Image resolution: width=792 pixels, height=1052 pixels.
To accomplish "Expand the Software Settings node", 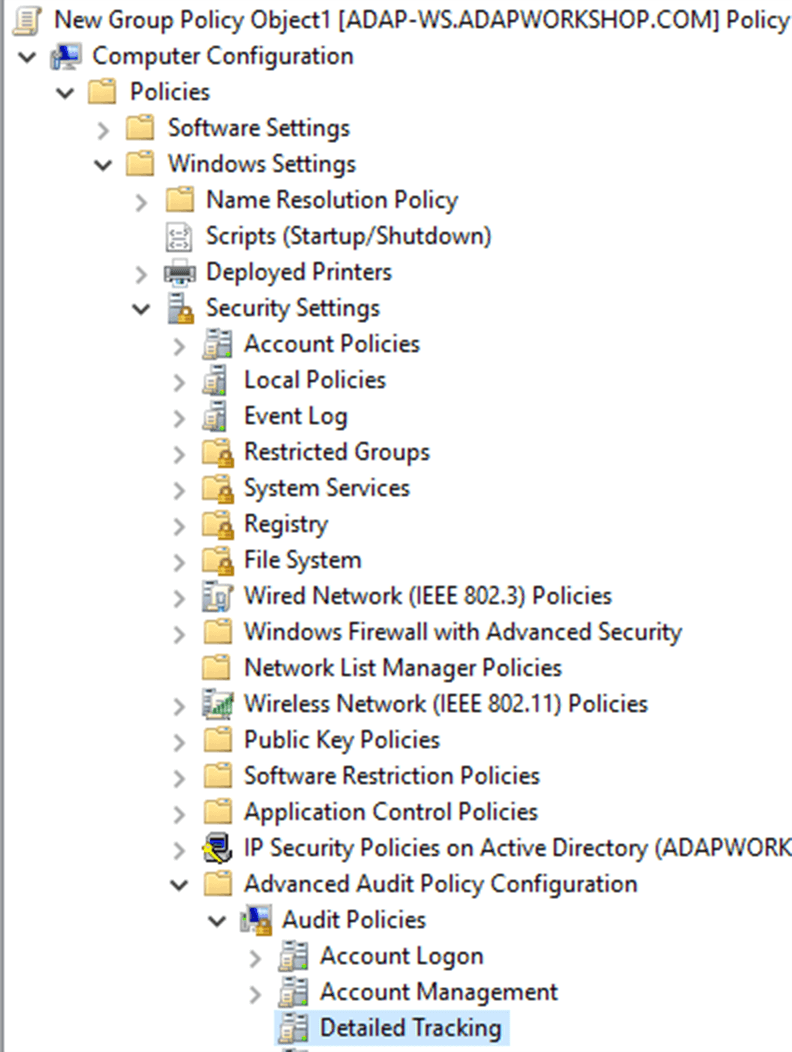I will click(x=103, y=129).
